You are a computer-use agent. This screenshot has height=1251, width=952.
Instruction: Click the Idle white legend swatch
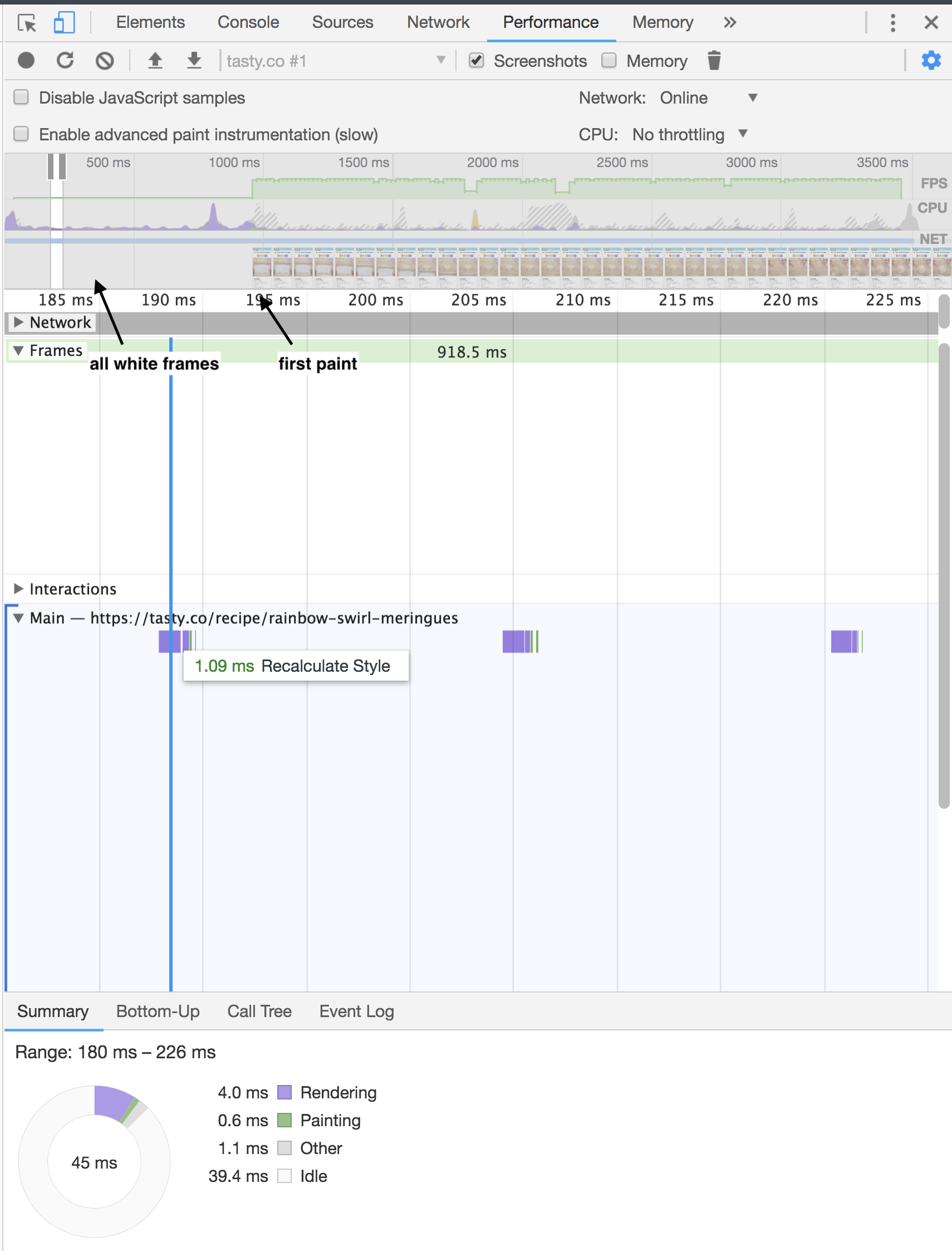tap(284, 1176)
